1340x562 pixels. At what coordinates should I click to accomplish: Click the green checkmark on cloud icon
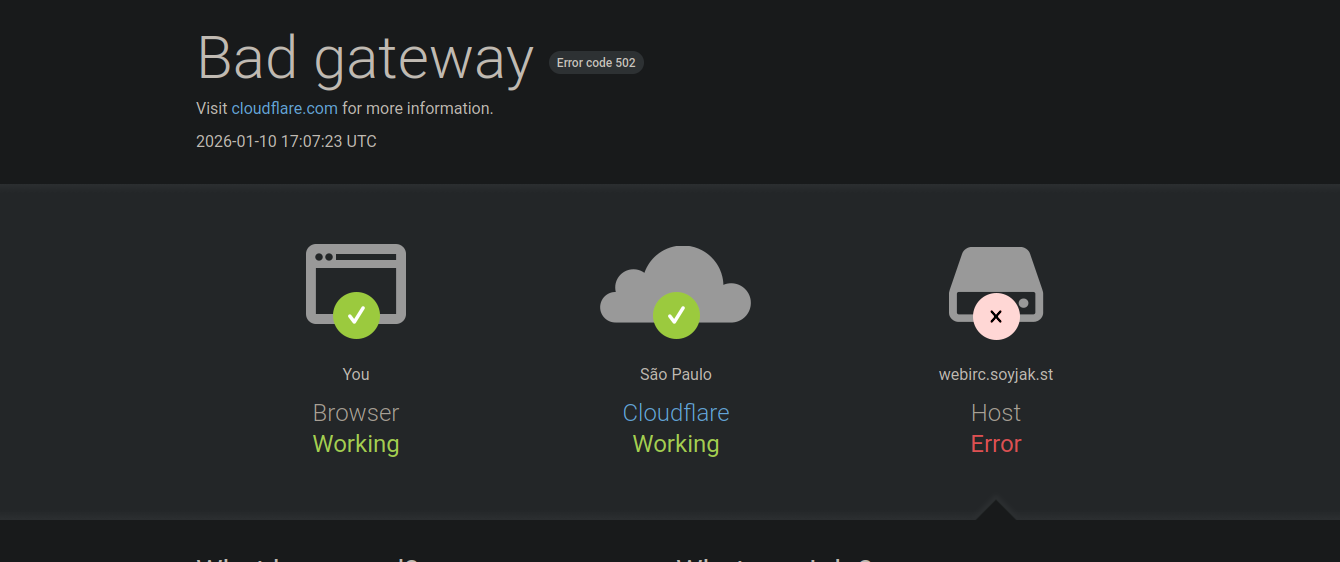(x=676, y=316)
